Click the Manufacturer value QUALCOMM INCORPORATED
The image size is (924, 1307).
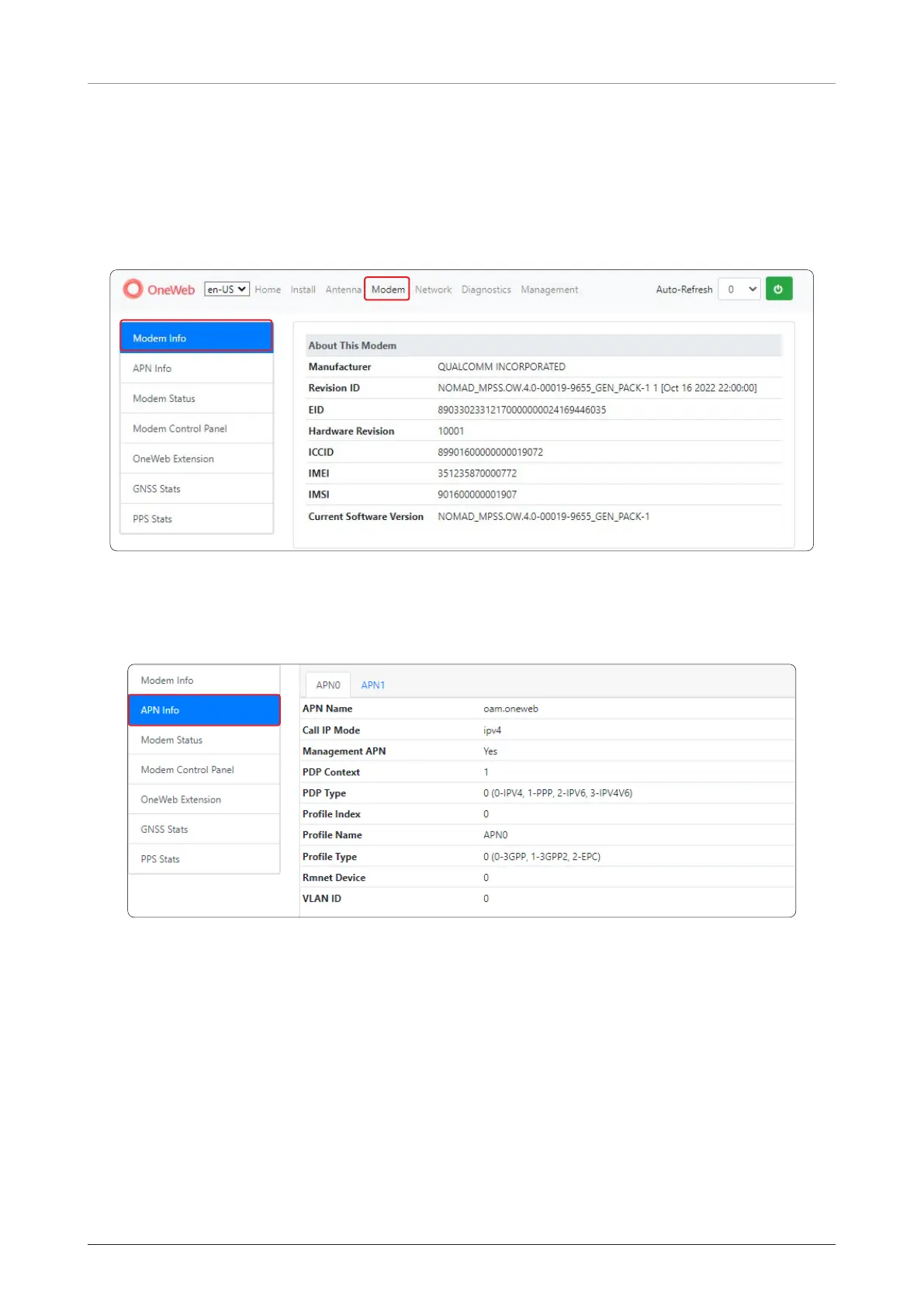pos(502,366)
